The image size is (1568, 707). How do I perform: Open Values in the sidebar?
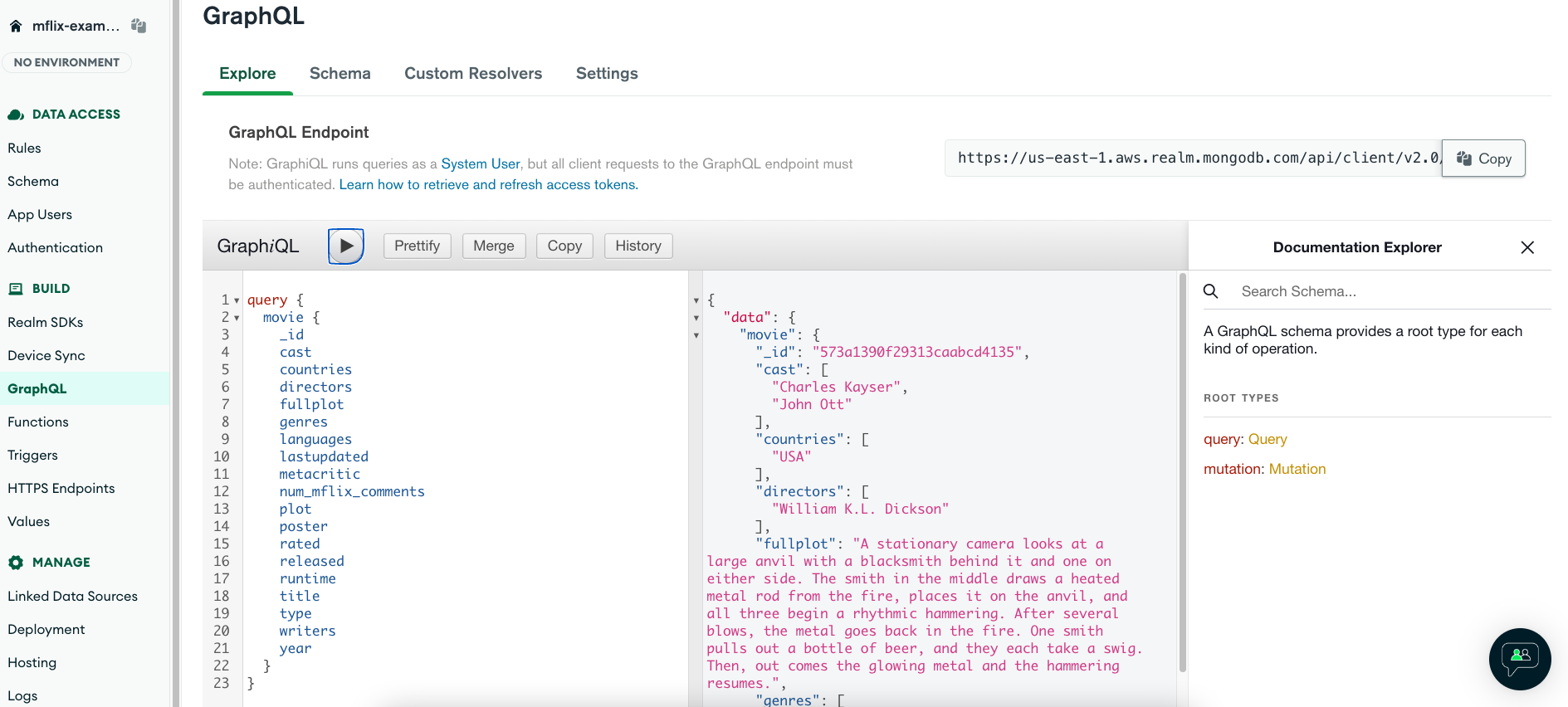[x=28, y=521]
